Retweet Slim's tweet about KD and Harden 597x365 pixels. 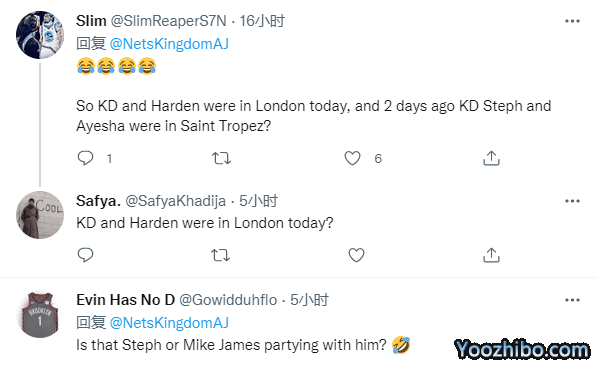coord(221,158)
